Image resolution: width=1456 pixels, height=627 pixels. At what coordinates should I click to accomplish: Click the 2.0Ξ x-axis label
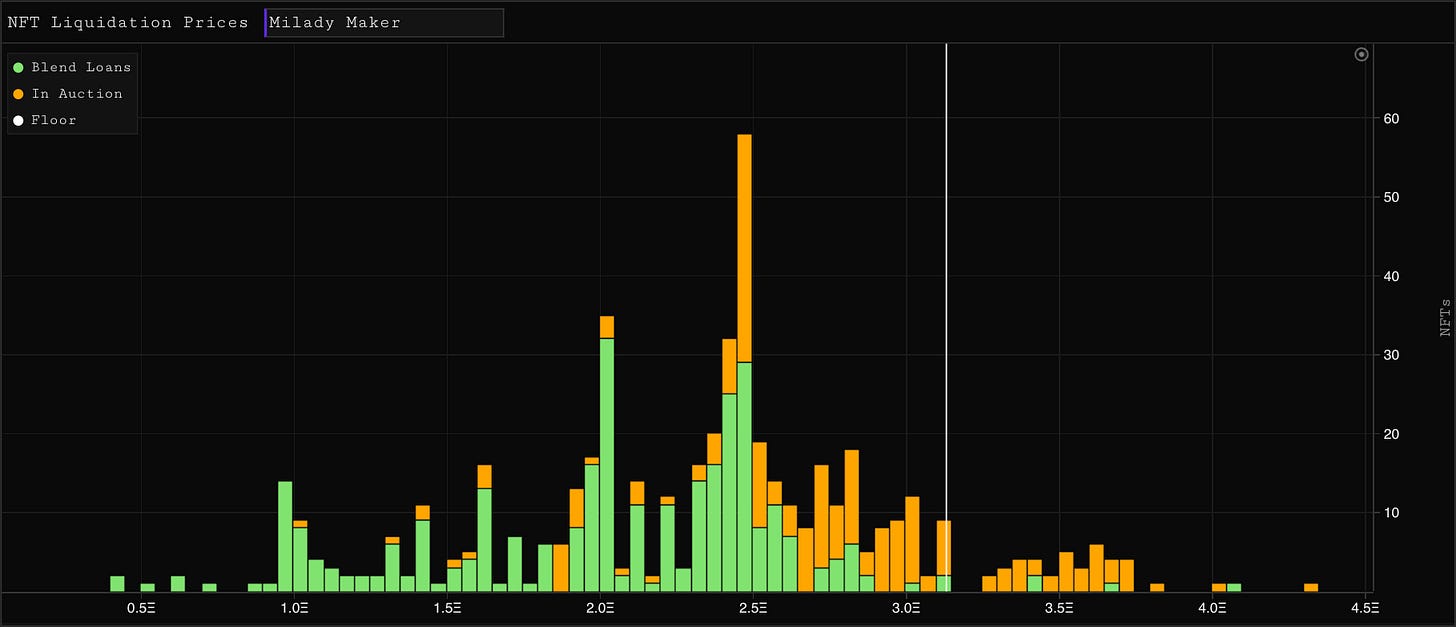(x=600, y=608)
